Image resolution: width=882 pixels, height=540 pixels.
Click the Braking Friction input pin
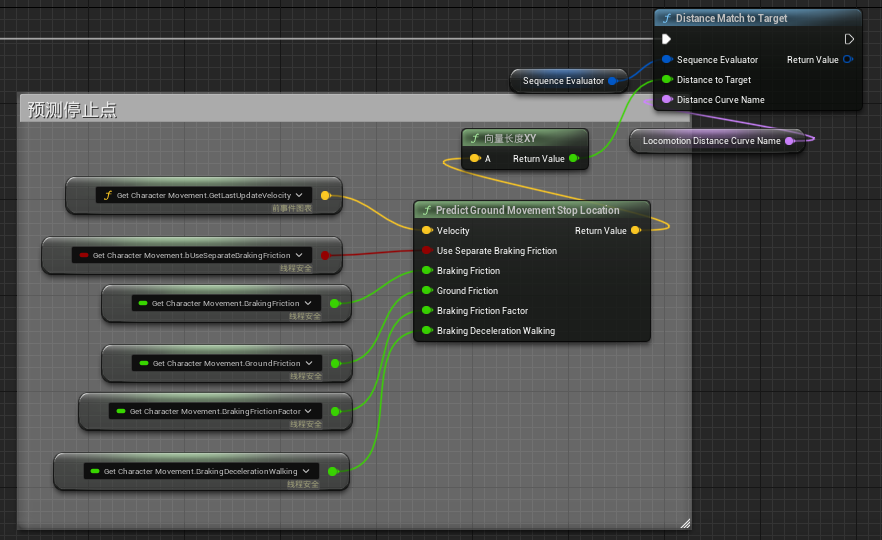click(427, 271)
